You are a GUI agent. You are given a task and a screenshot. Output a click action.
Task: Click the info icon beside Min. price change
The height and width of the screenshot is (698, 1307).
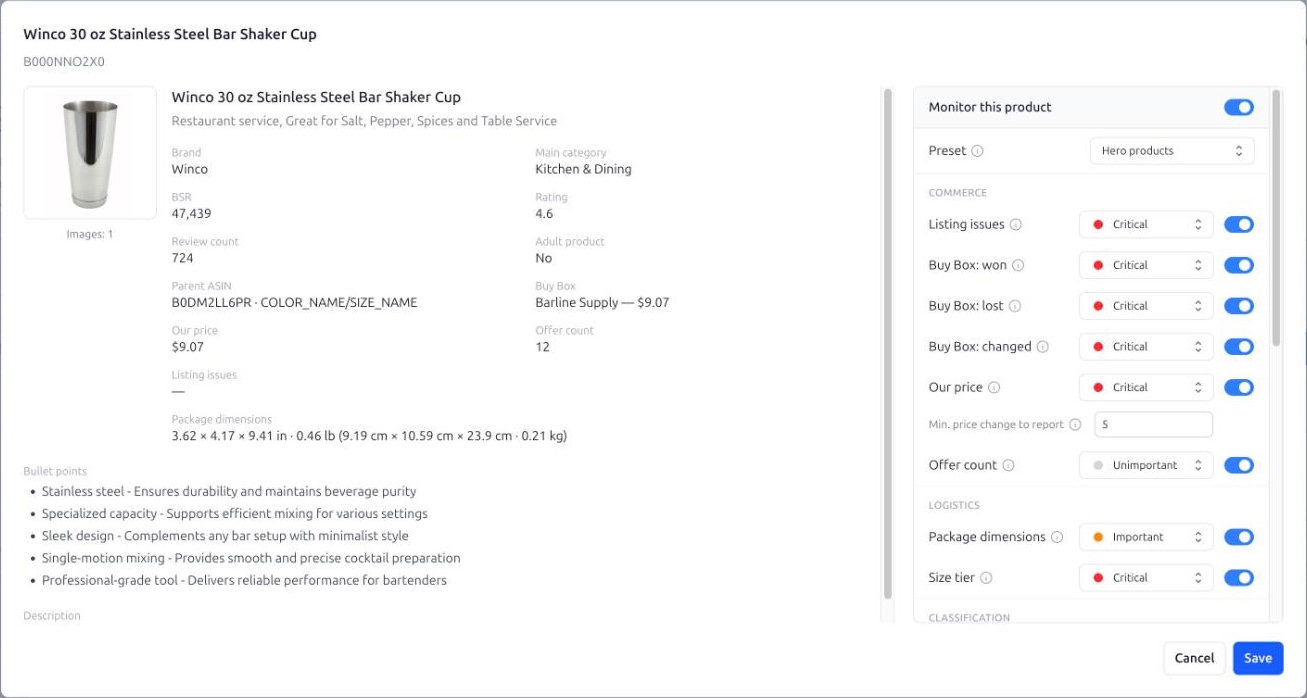(1075, 425)
